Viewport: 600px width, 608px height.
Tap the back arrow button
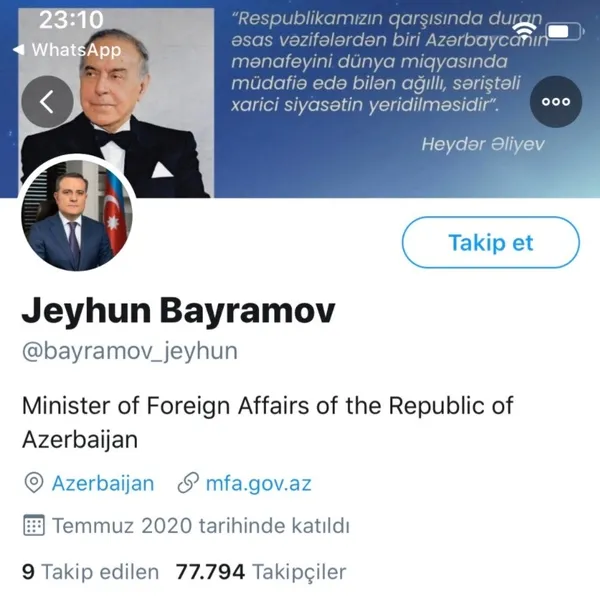47,102
